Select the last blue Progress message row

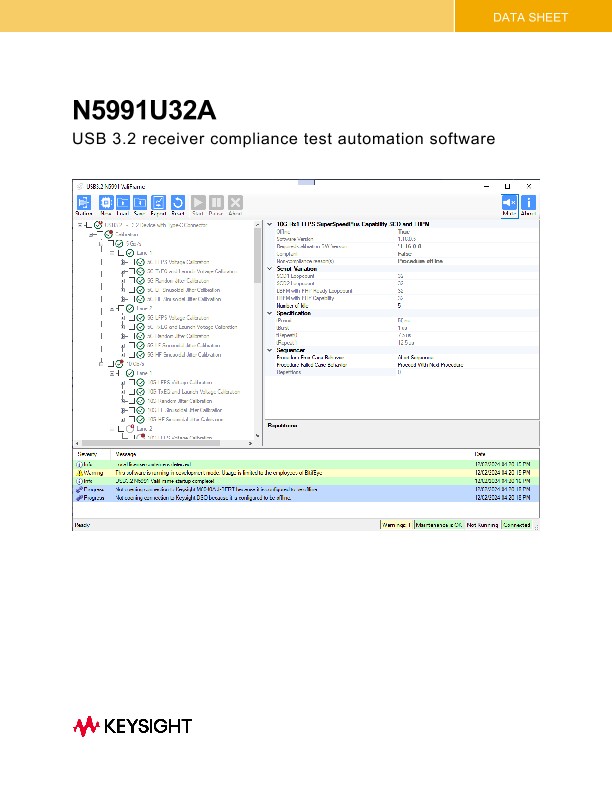(x=306, y=498)
